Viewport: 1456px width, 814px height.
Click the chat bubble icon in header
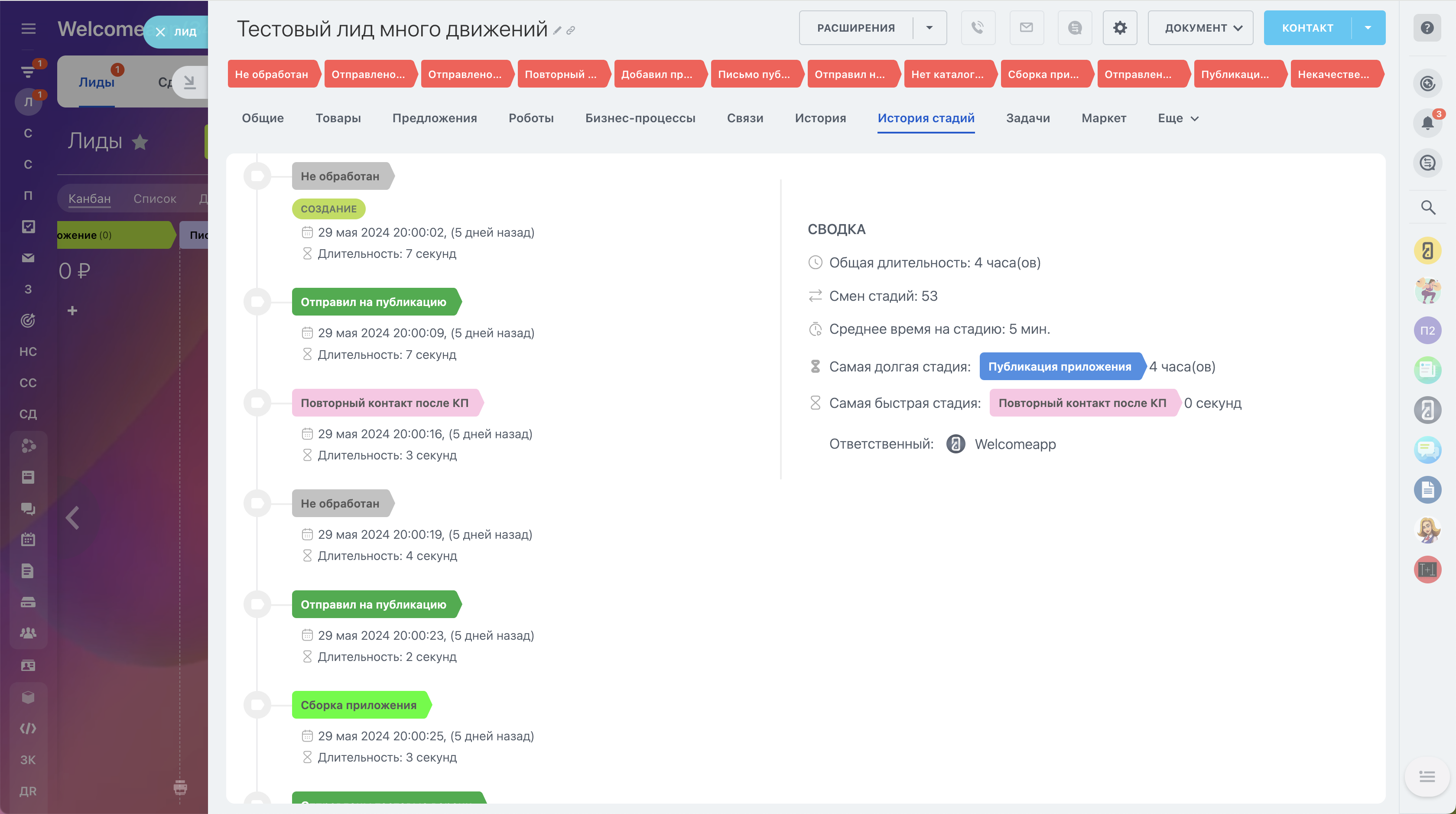click(1075, 28)
